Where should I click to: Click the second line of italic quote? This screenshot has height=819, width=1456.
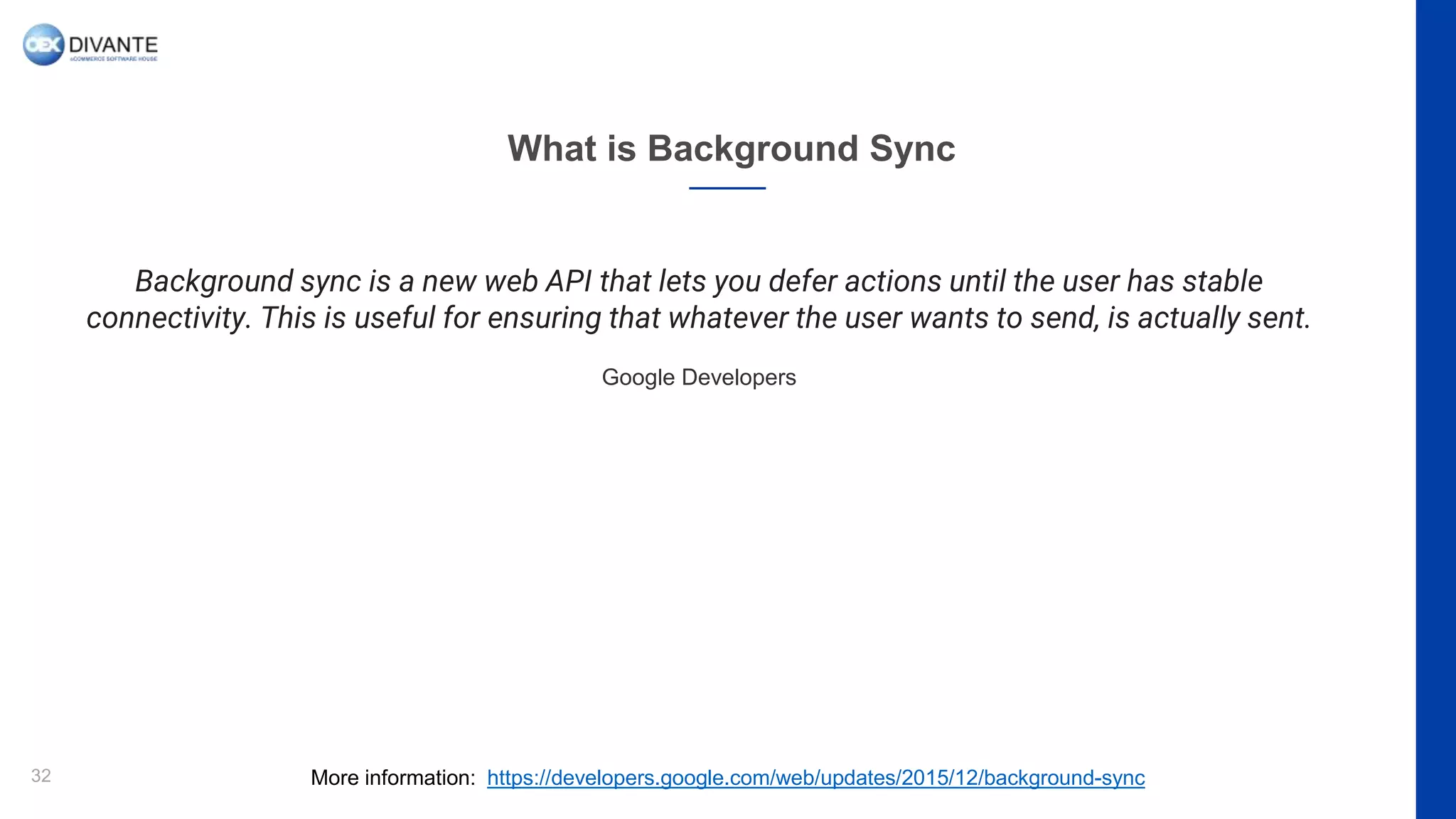point(698,318)
